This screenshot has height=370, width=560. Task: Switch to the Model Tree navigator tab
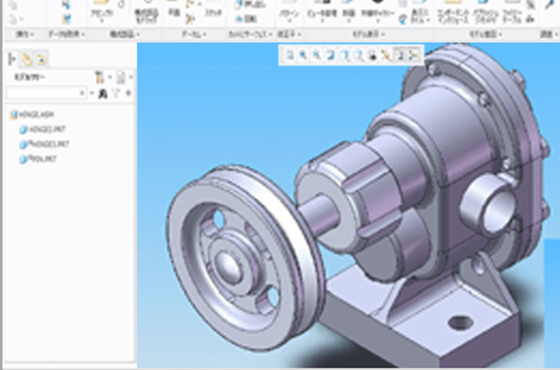(x=12, y=59)
